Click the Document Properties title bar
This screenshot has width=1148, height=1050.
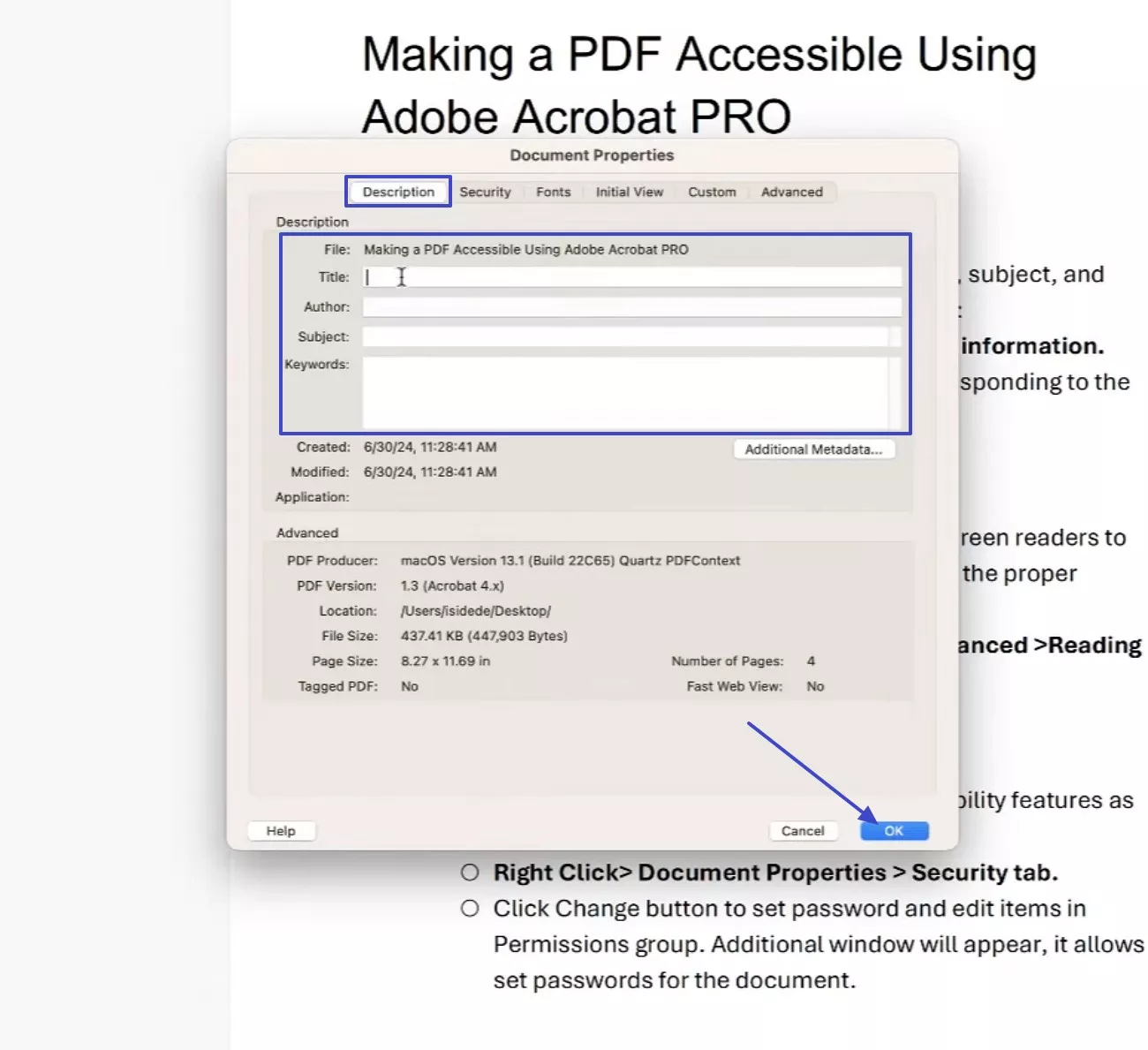[x=592, y=155]
